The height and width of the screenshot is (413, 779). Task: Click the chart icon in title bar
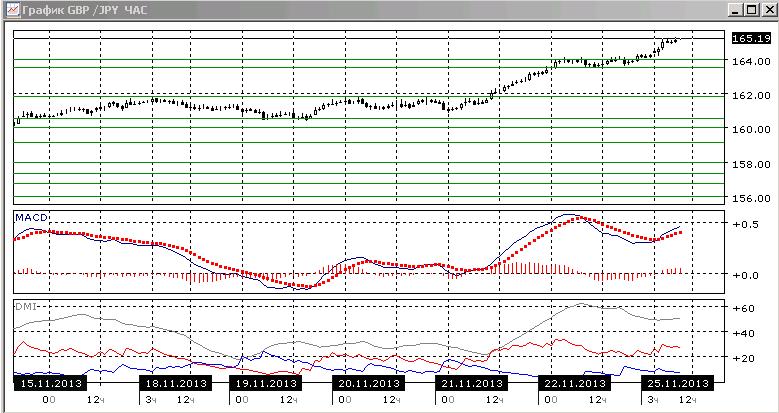[x=13, y=9]
